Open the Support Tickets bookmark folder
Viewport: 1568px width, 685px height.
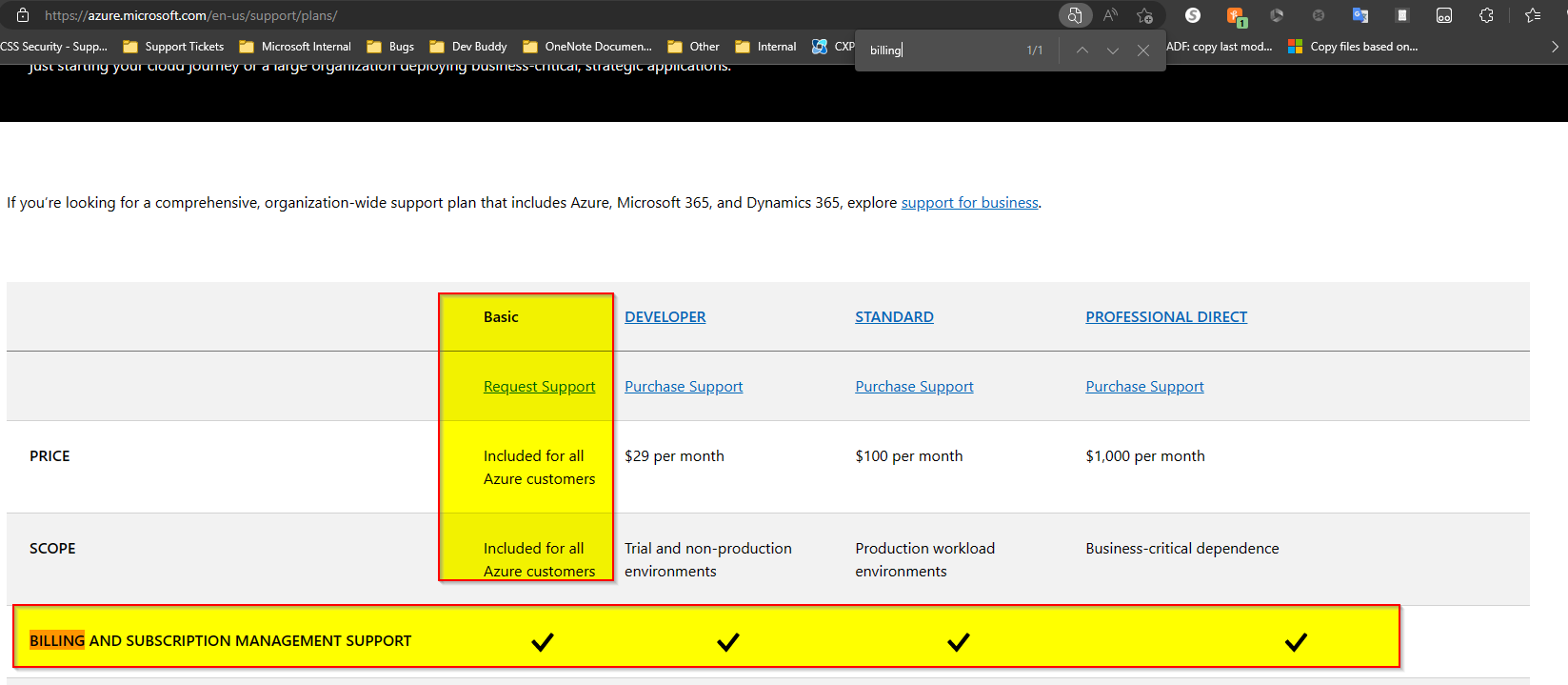(x=173, y=46)
